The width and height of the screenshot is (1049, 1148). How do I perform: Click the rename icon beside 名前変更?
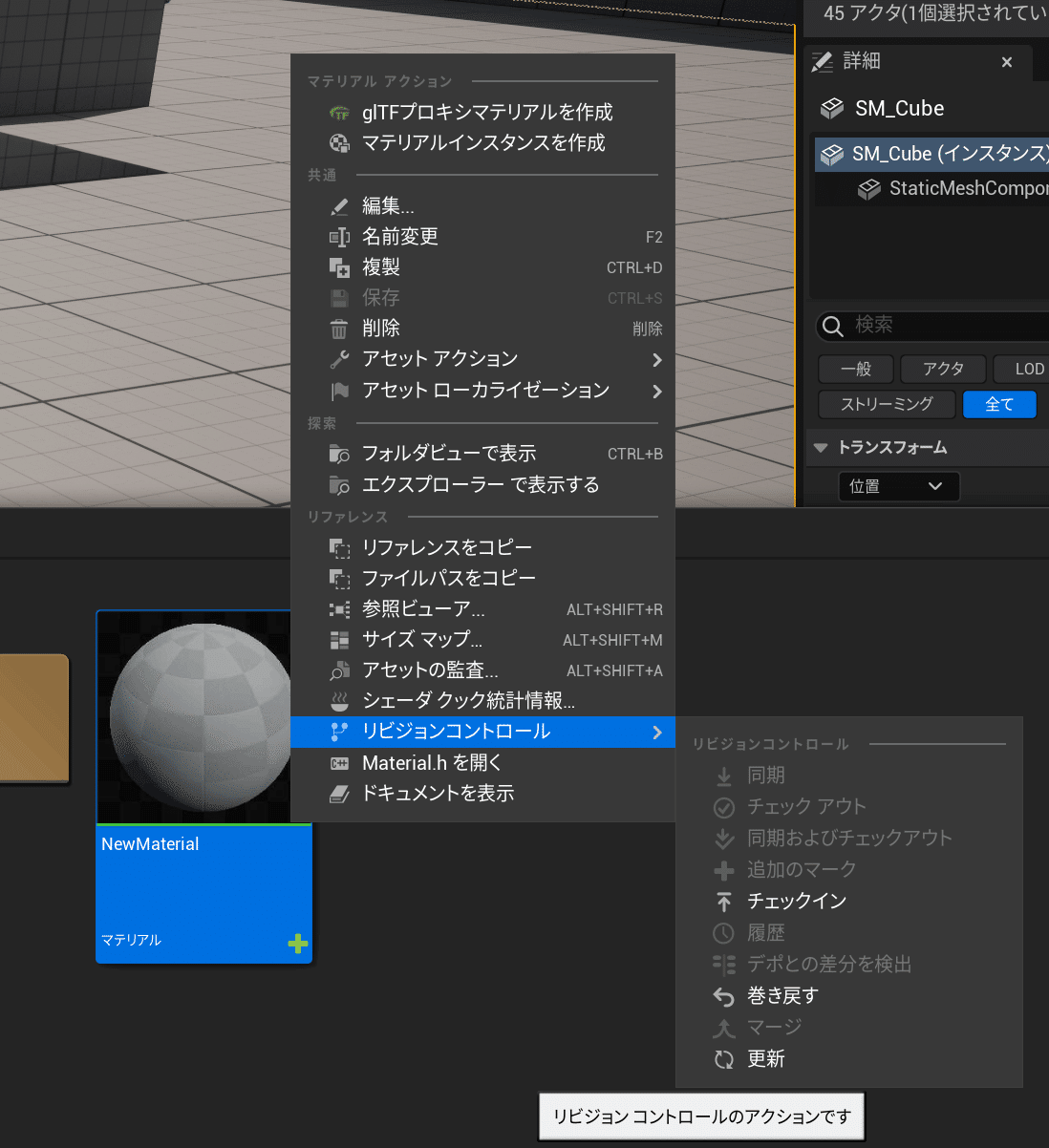[x=339, y=237]
